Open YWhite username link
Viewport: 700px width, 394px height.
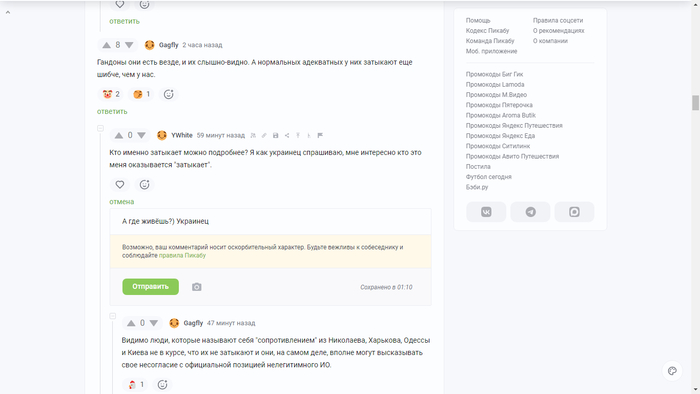(182, 135)
